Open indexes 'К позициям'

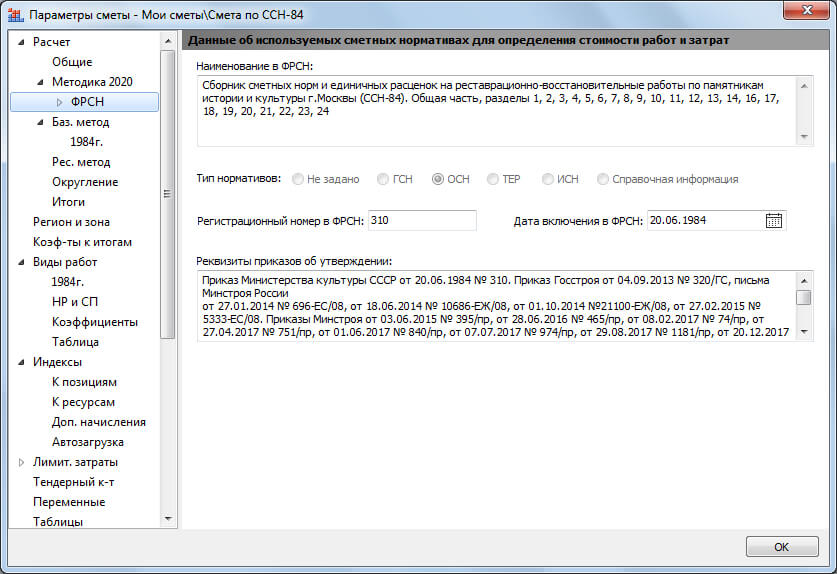(x=84, y=382)
